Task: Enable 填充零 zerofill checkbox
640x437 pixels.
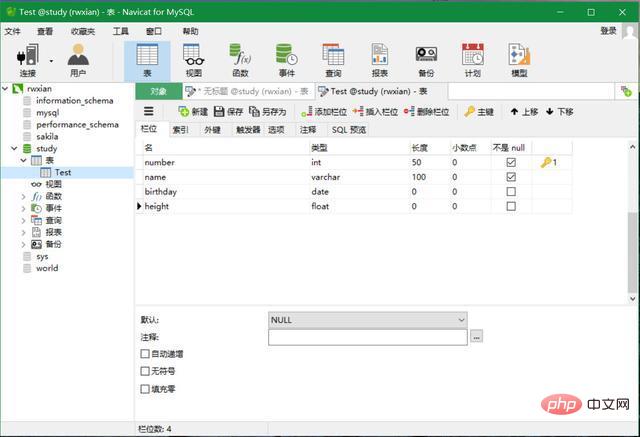Action: 145,389
